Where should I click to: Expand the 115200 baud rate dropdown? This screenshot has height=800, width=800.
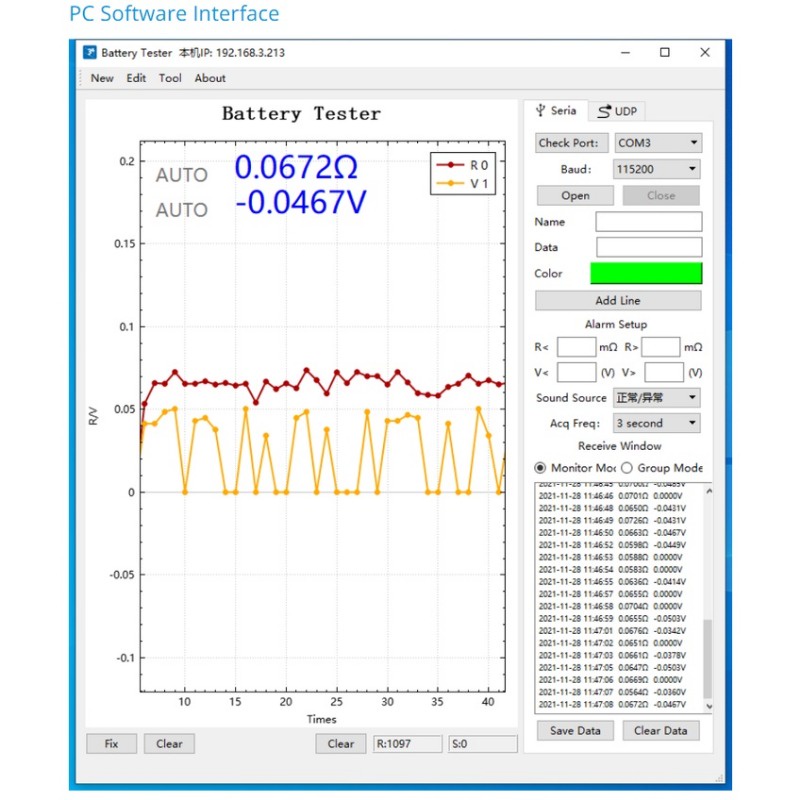pyautogui.click(x=657, y=169)
